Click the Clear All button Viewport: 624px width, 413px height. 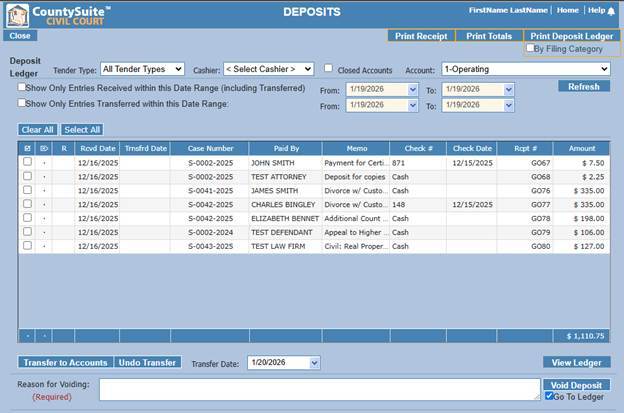click(37, 130)
